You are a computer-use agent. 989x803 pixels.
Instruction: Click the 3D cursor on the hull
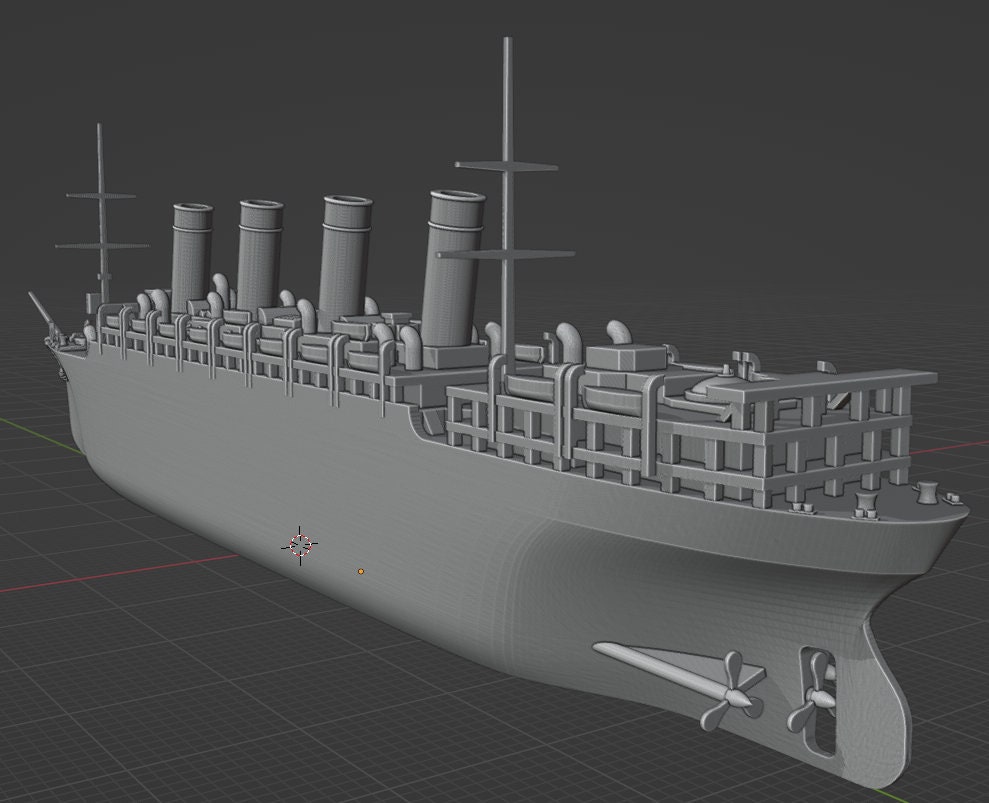[299, 543]
